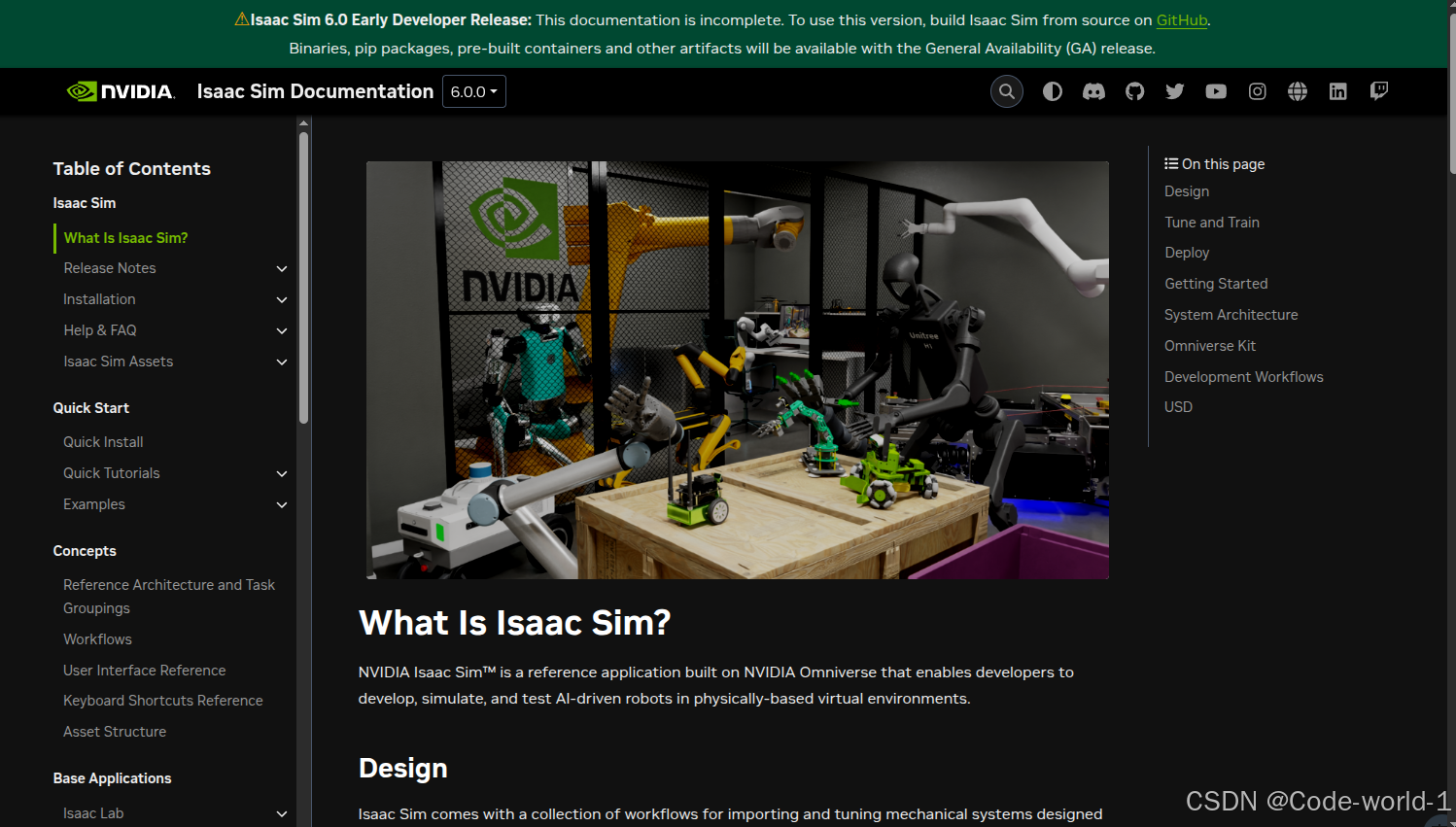Jump to USD section
The image size is (1456, 827).
pyautogui.click(x=1178, y=407)
